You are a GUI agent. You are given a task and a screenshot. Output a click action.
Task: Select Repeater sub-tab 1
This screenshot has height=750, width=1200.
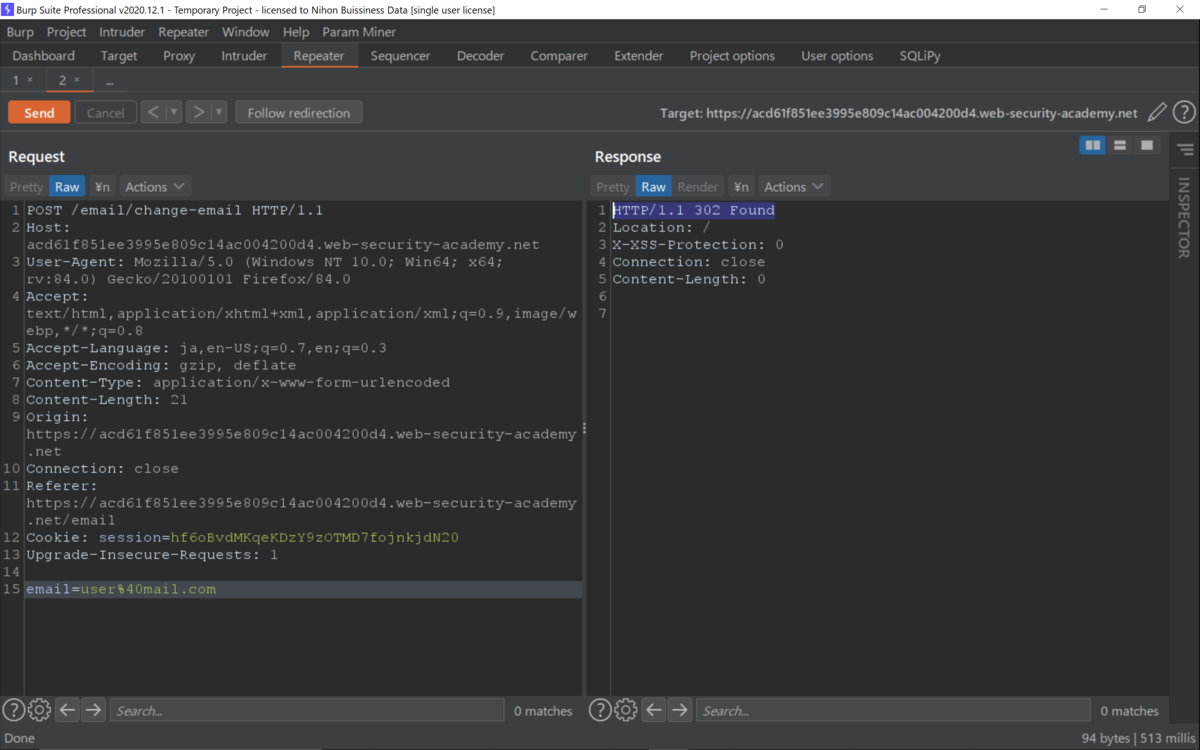tap(16, 80)
